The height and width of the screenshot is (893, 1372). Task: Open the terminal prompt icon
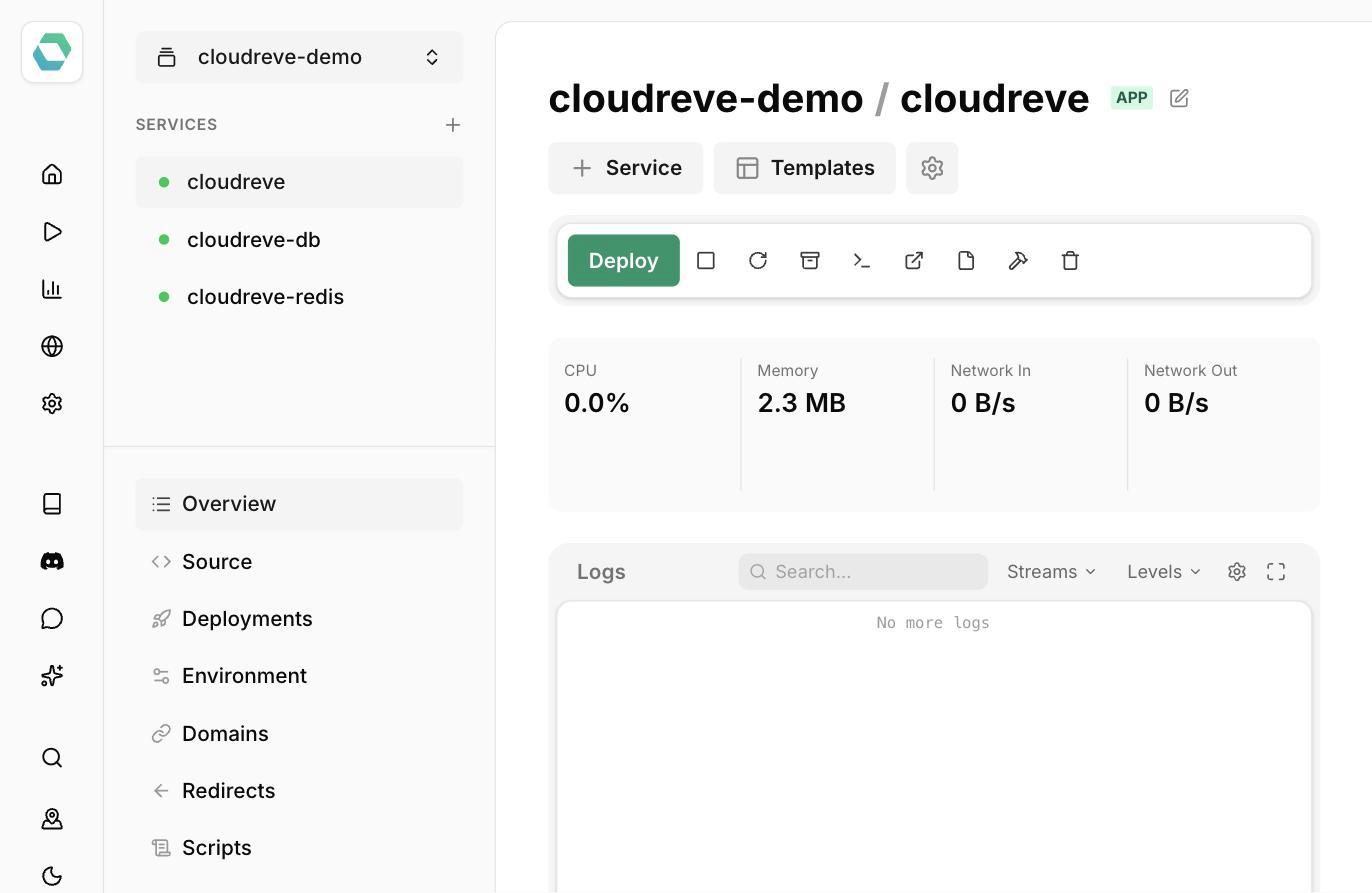pyautogui.click(x=862, y=261)
